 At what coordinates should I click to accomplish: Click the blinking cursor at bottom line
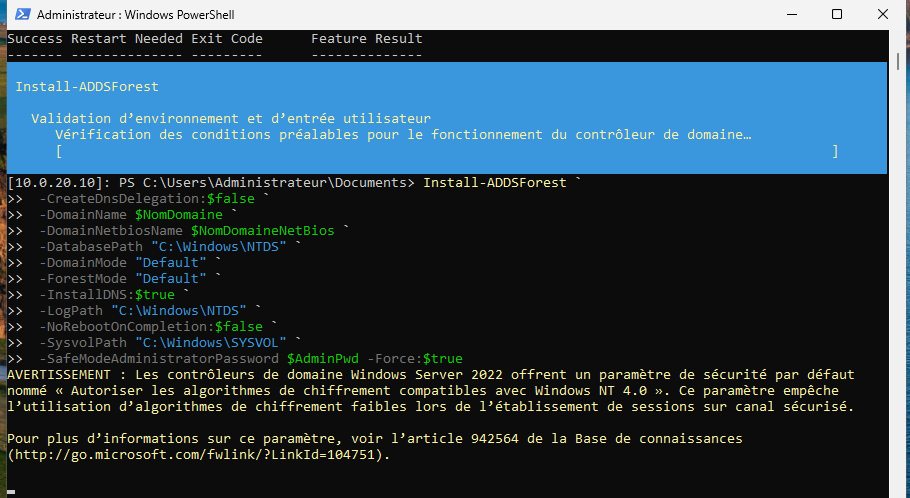click(11, 492)
